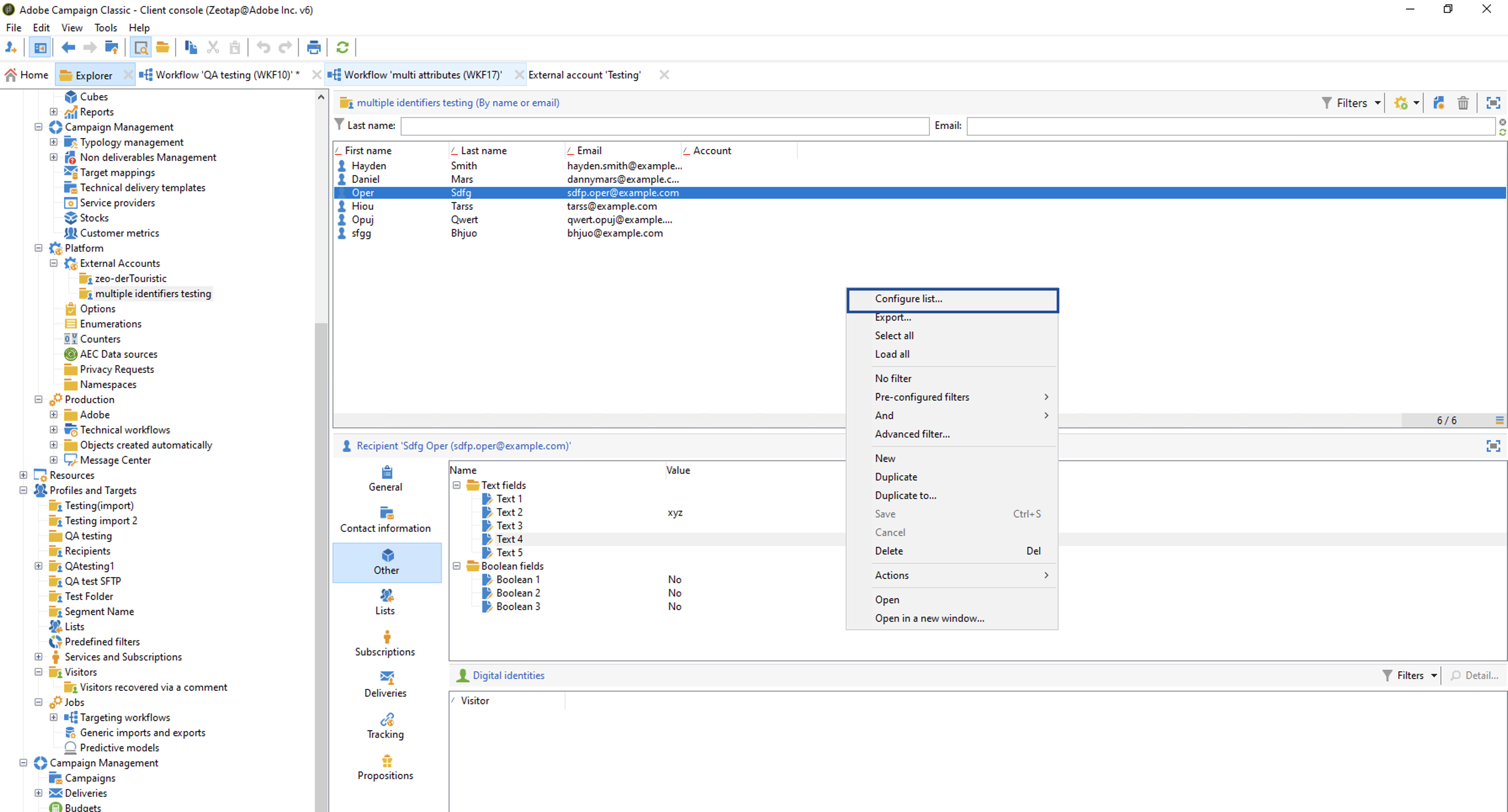Click the trash Delete icon above list

(x=1462, y=103)
